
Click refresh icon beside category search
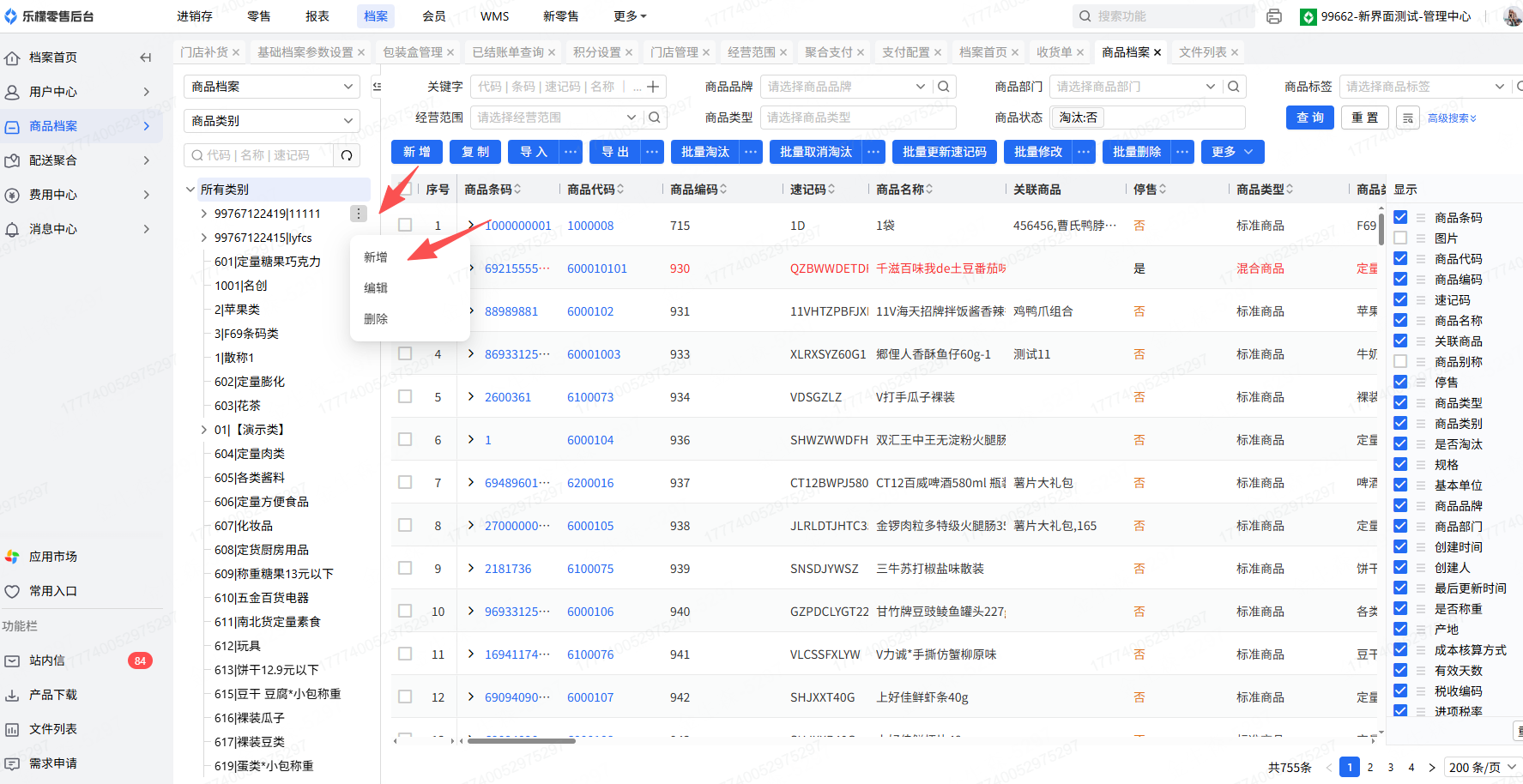click(x=347, y=155)
